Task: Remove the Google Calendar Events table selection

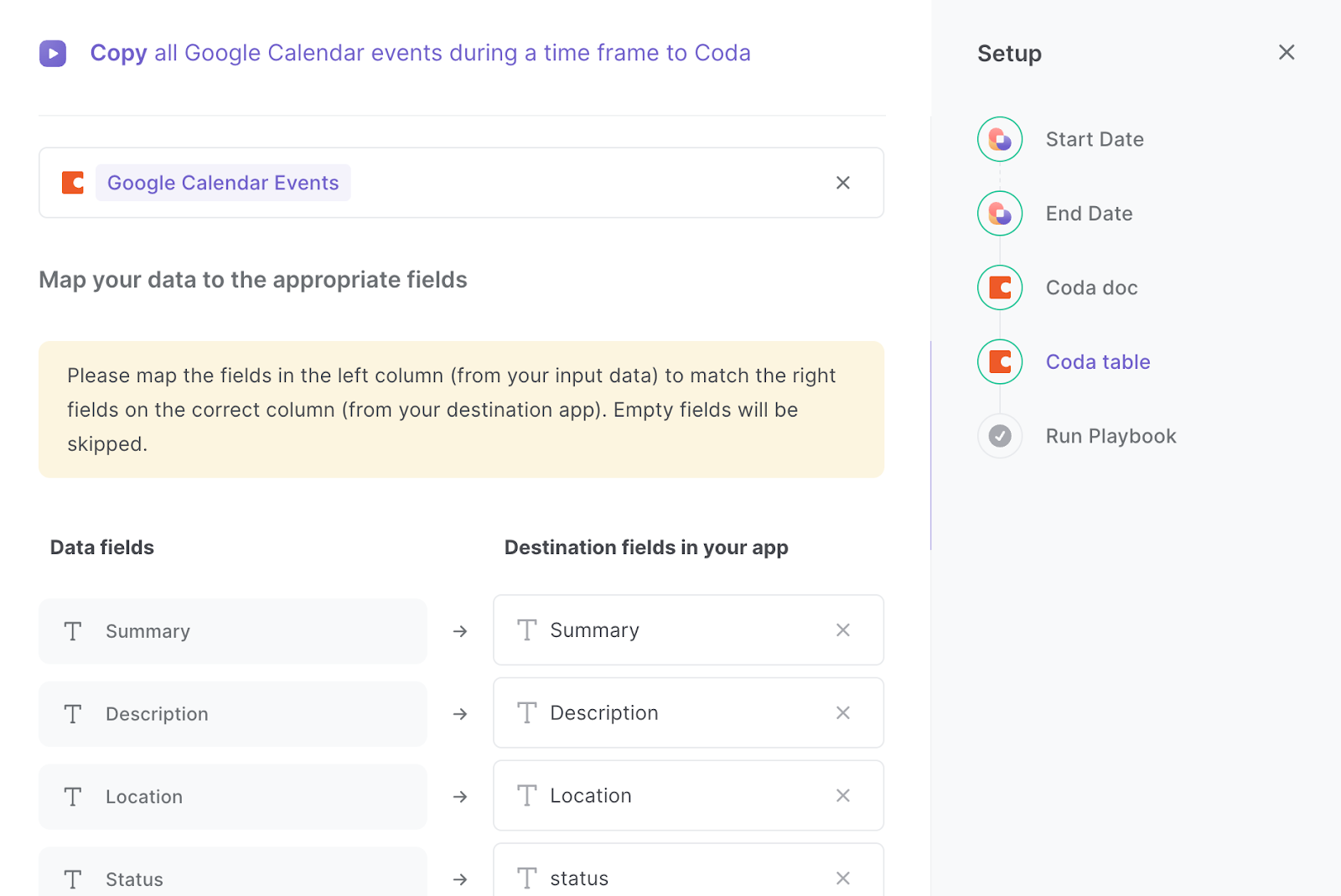Action: click(x=843, y=183)
